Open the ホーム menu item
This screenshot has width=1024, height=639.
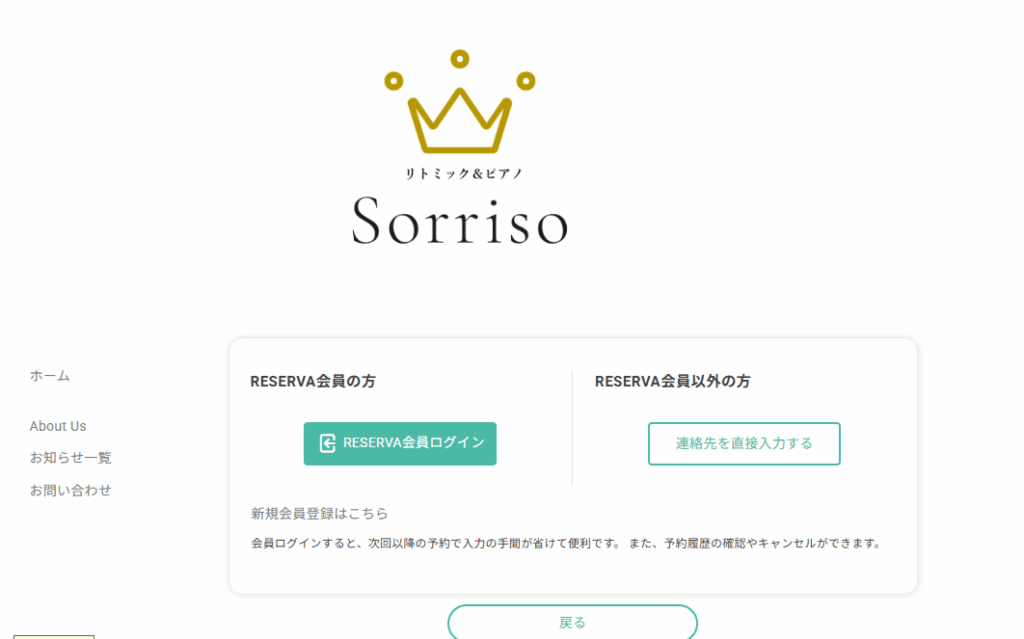(x=50, y=376)
